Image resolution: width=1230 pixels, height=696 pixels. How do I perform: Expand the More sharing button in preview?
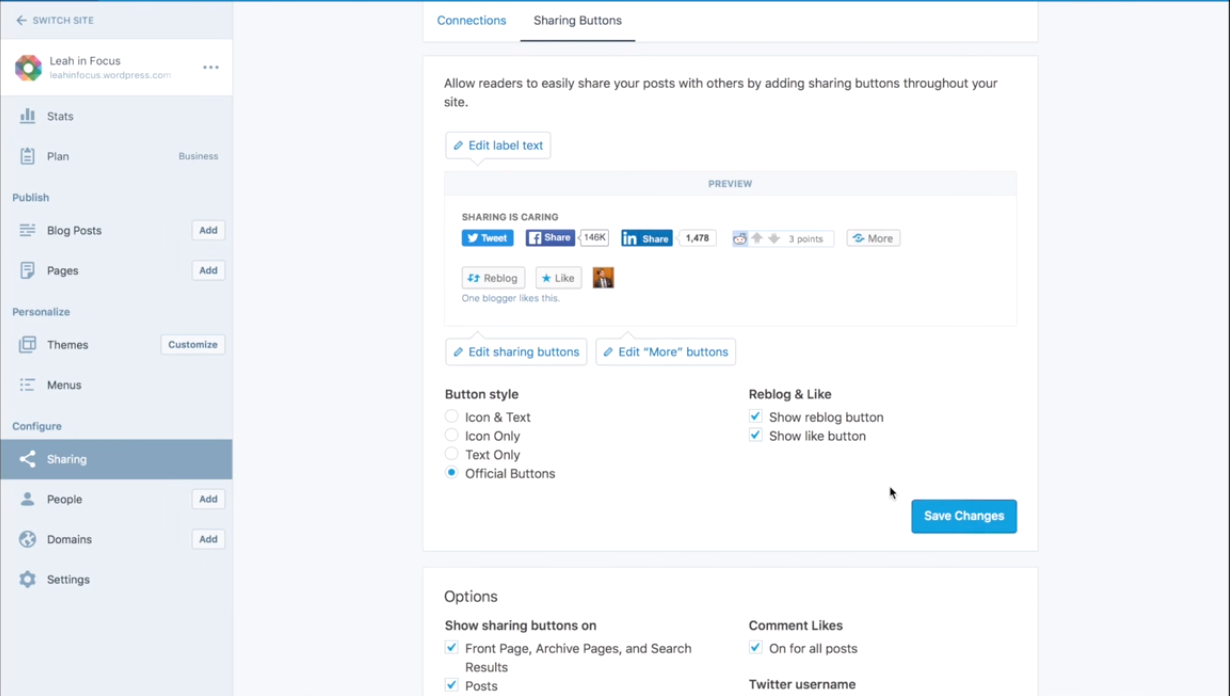[x=873, y=238]
